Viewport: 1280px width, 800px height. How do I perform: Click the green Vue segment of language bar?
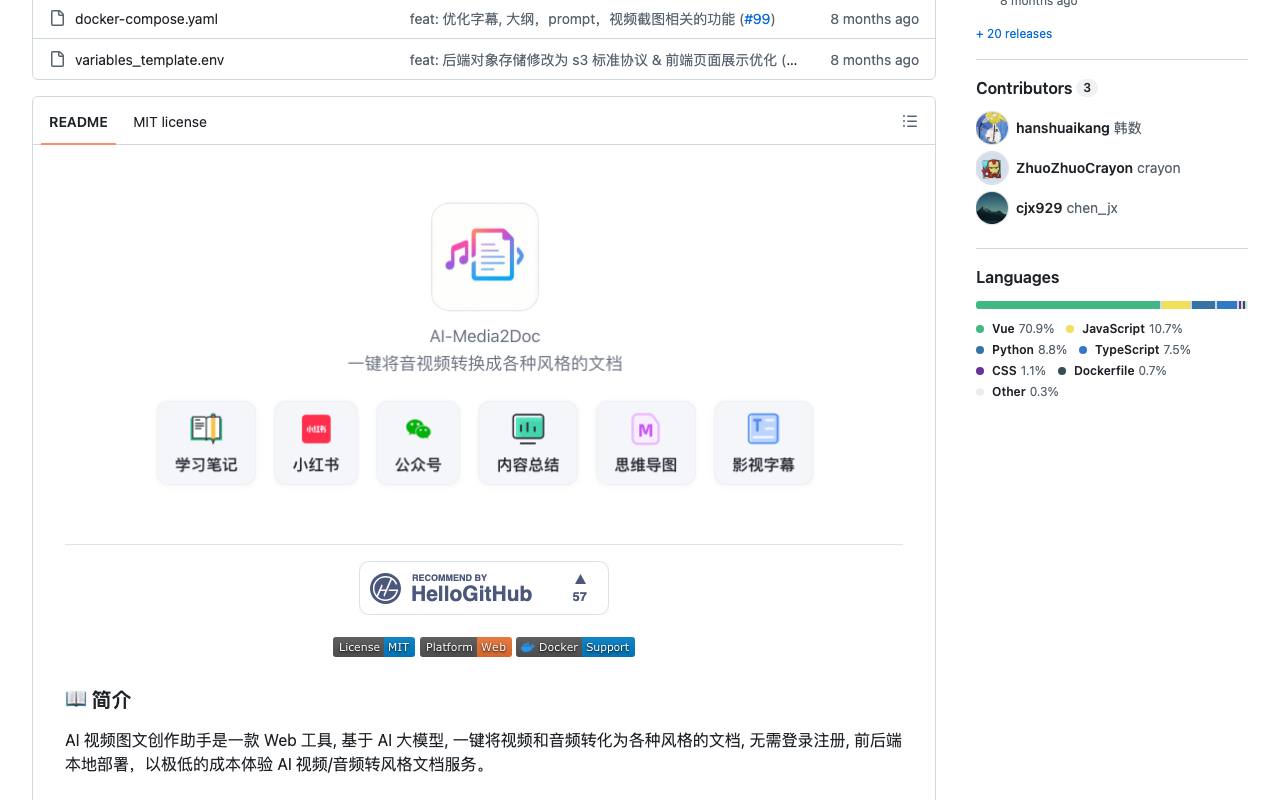pyautogui.click(x=1068, y=305)
